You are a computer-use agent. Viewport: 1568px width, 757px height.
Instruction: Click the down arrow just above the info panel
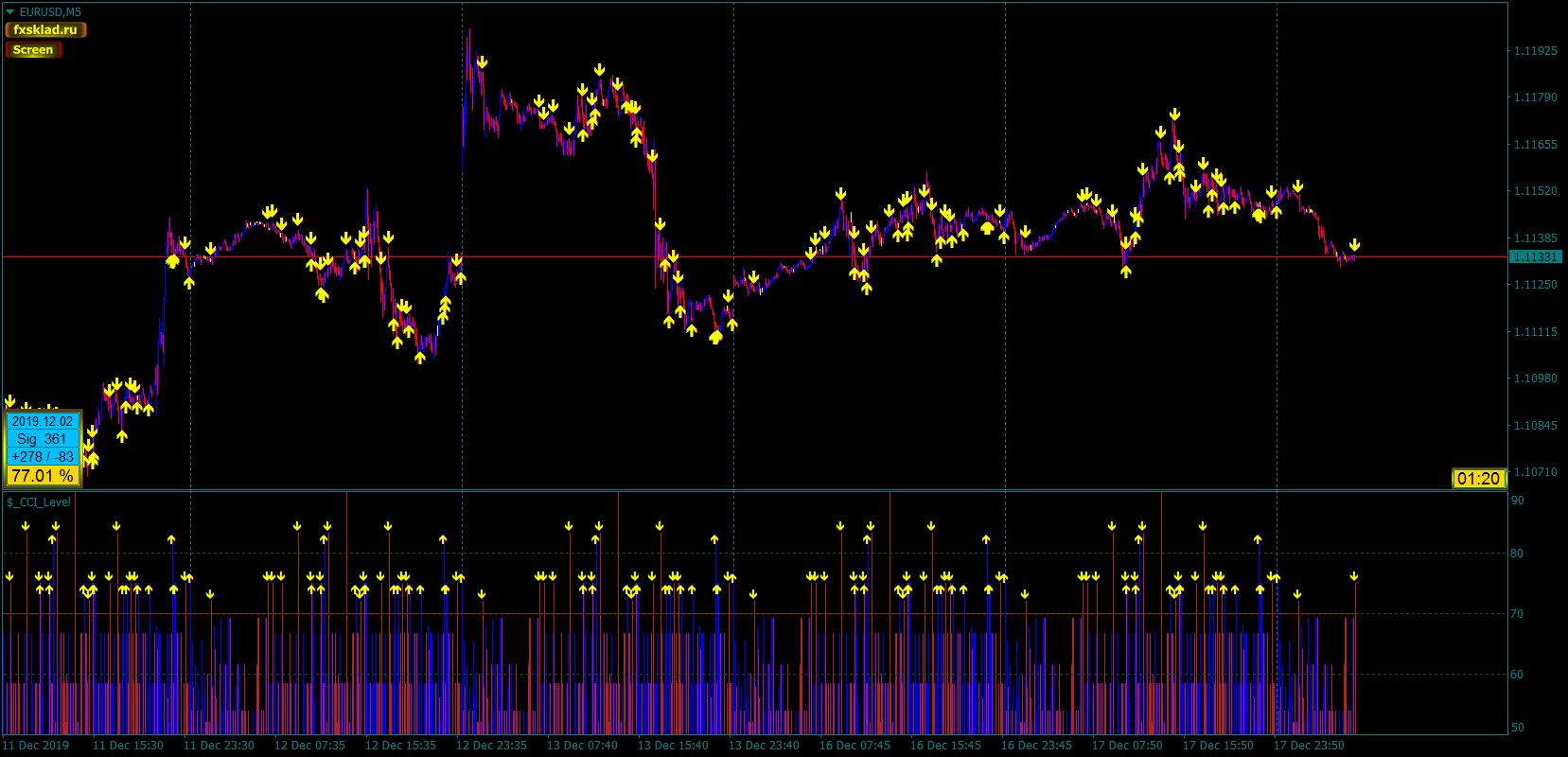pos(10,401)
